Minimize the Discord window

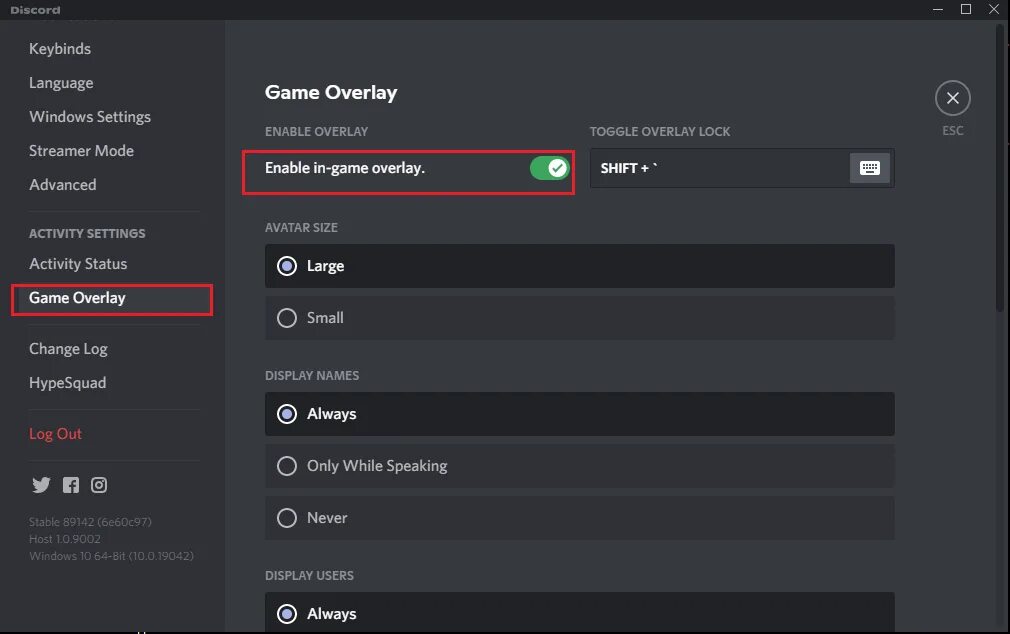(x=938, y=9)
